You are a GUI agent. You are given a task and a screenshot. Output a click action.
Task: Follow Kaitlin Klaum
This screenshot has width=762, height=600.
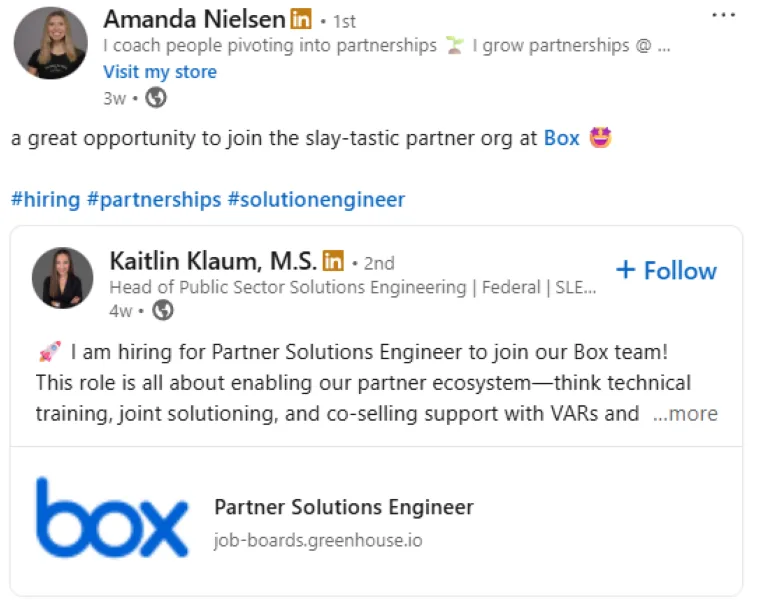click(x=666, y=271)
